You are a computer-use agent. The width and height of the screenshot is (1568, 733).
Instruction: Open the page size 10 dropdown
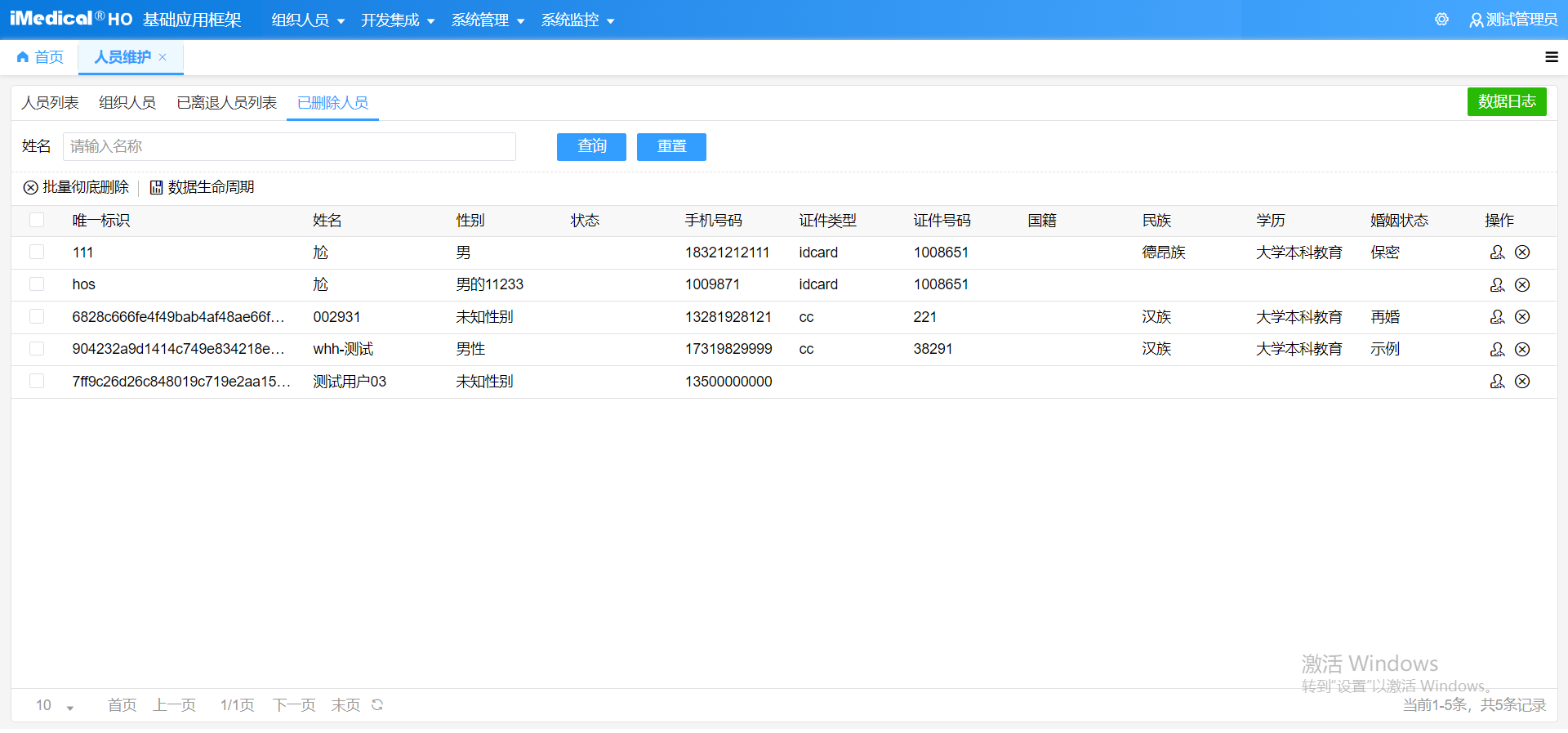pos(55,705)
